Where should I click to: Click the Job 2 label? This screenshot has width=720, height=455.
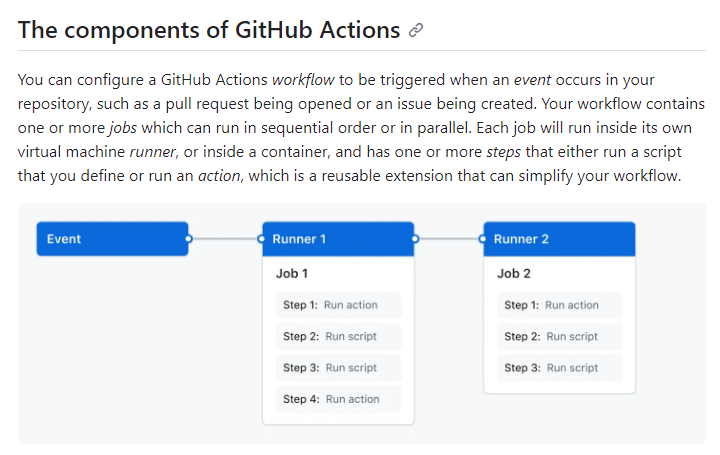coord(514,274)
